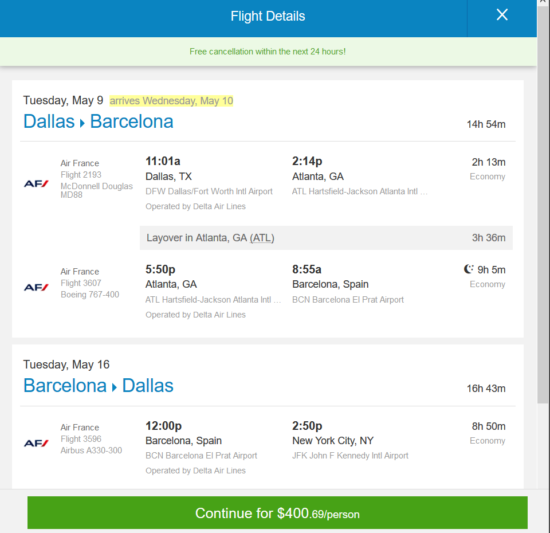Click the overnight moon icon beside 9h 5m
550x533 pixels.
tap(468, 269)
